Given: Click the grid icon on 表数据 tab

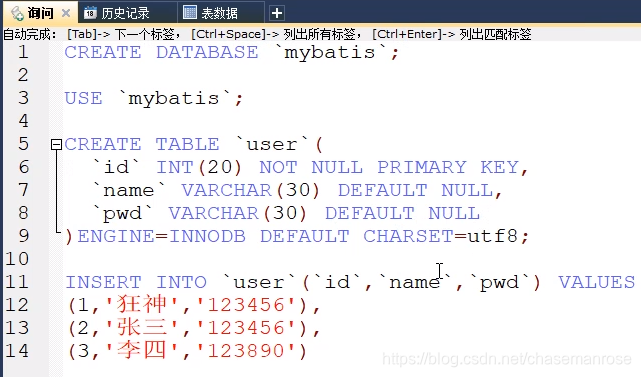Looking at the screenshot, I should tap(190, 13).
